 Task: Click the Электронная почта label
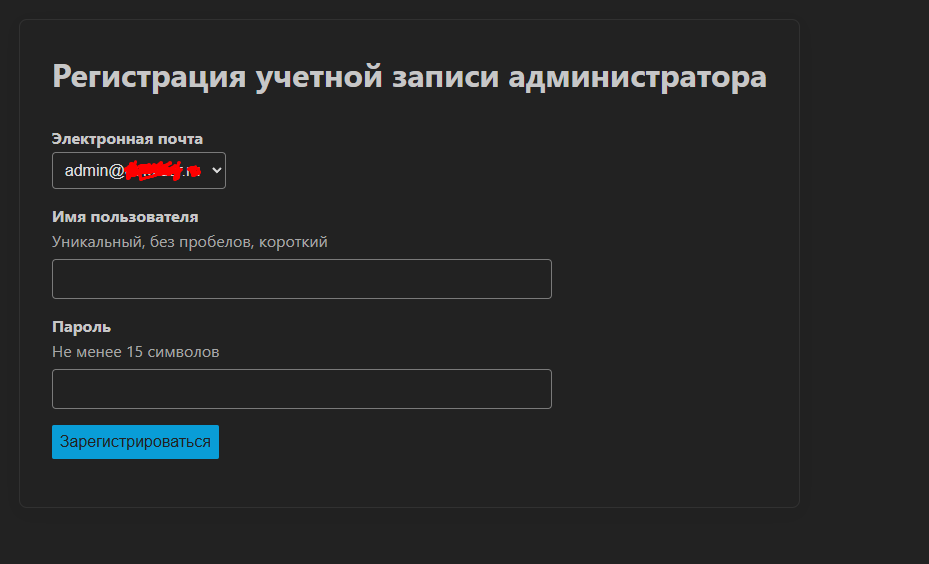click(x=127, y=139)
